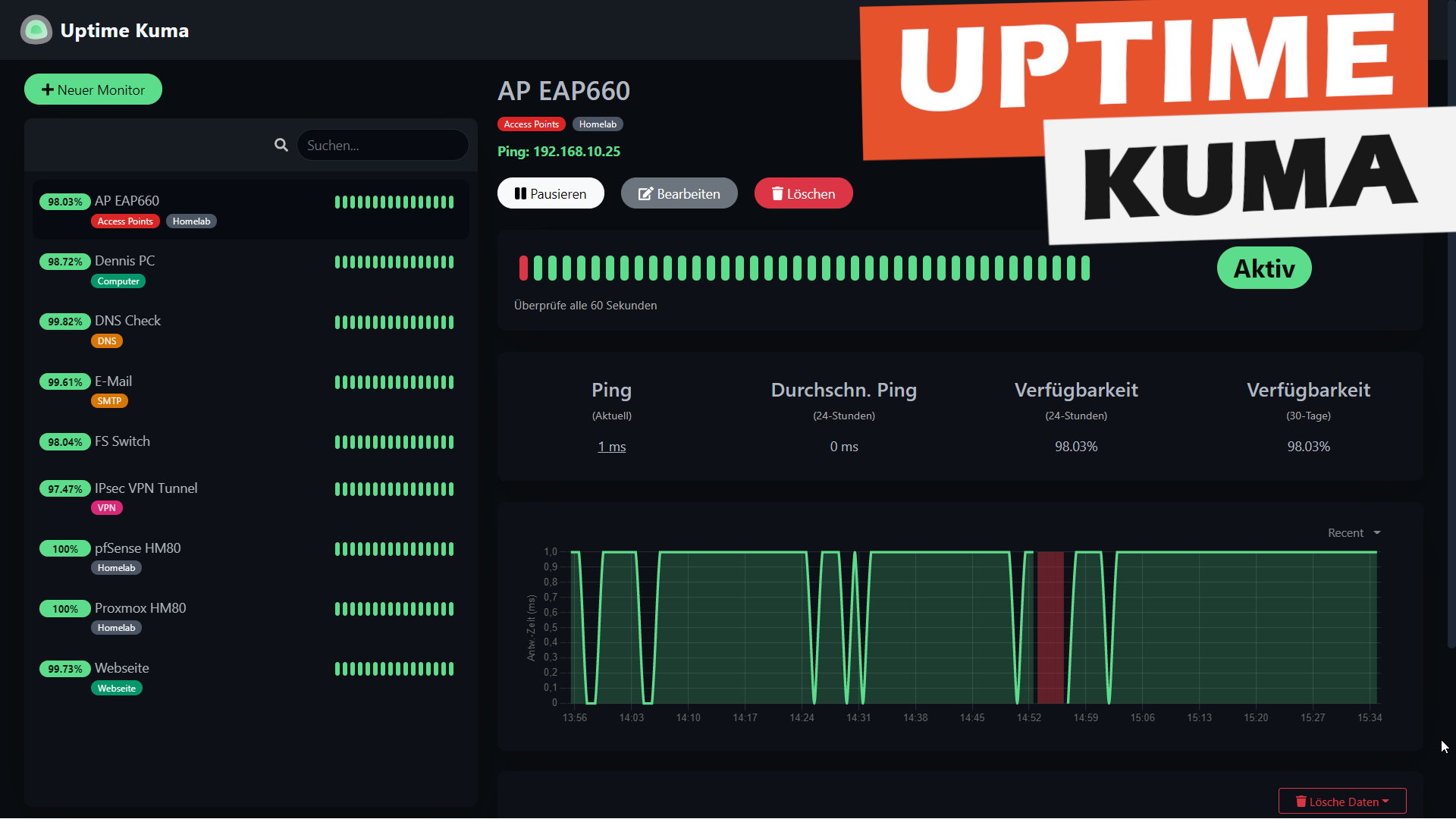Click the 1 ms current ping link
This screenshot has height=819, width=1456.
click(611, 447)
